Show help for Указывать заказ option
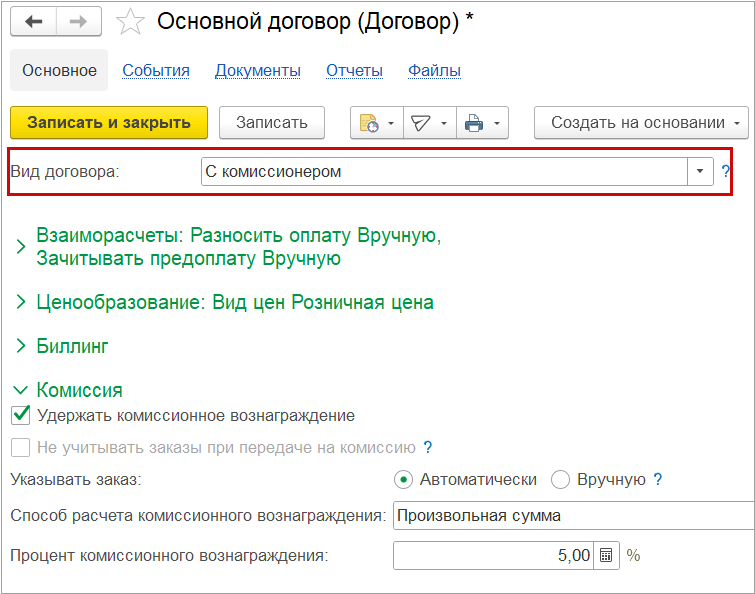Image resolution: width=755 pixels, height=594 pixels. (658, 479)
